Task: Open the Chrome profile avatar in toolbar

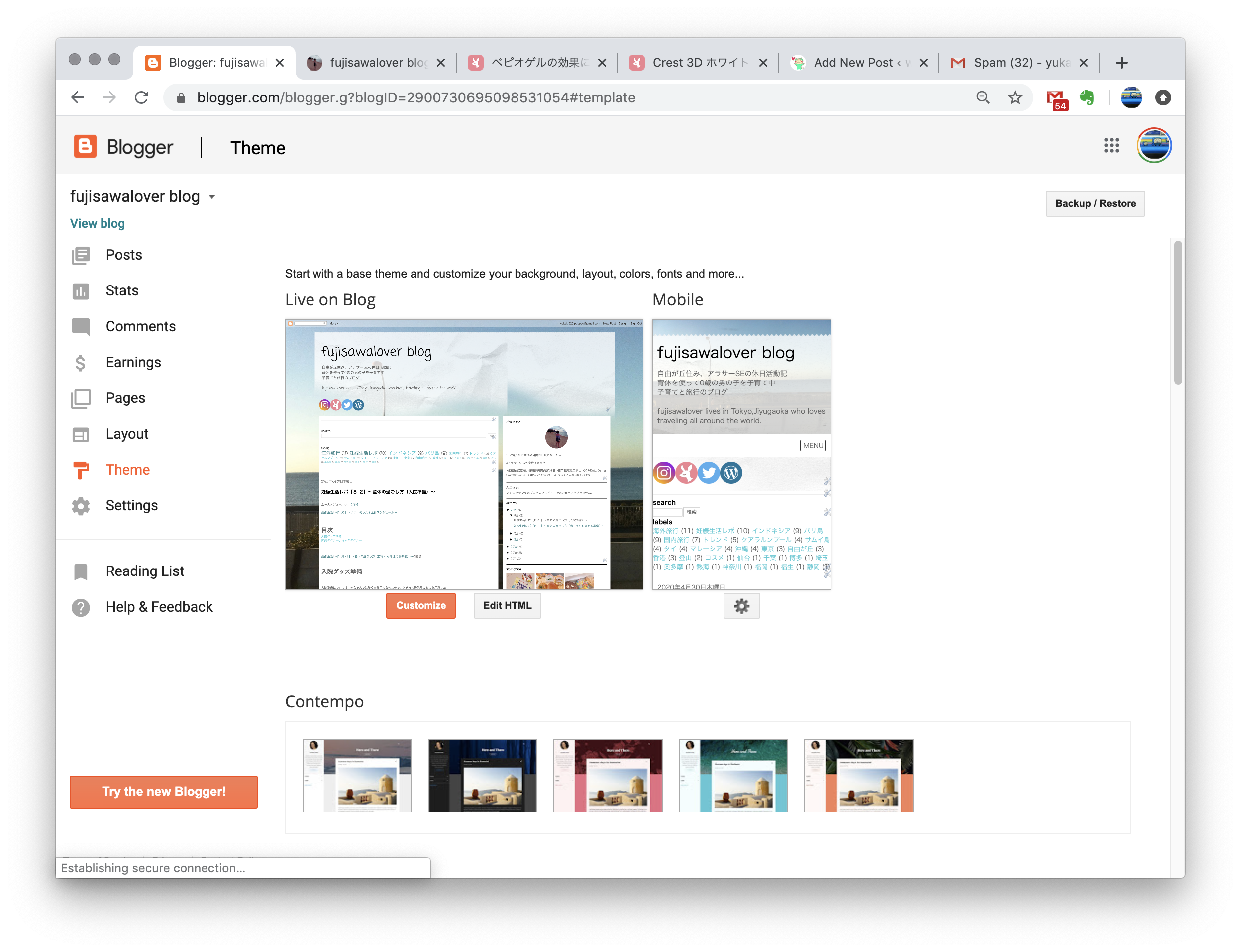Action: tap(1131, 97)
